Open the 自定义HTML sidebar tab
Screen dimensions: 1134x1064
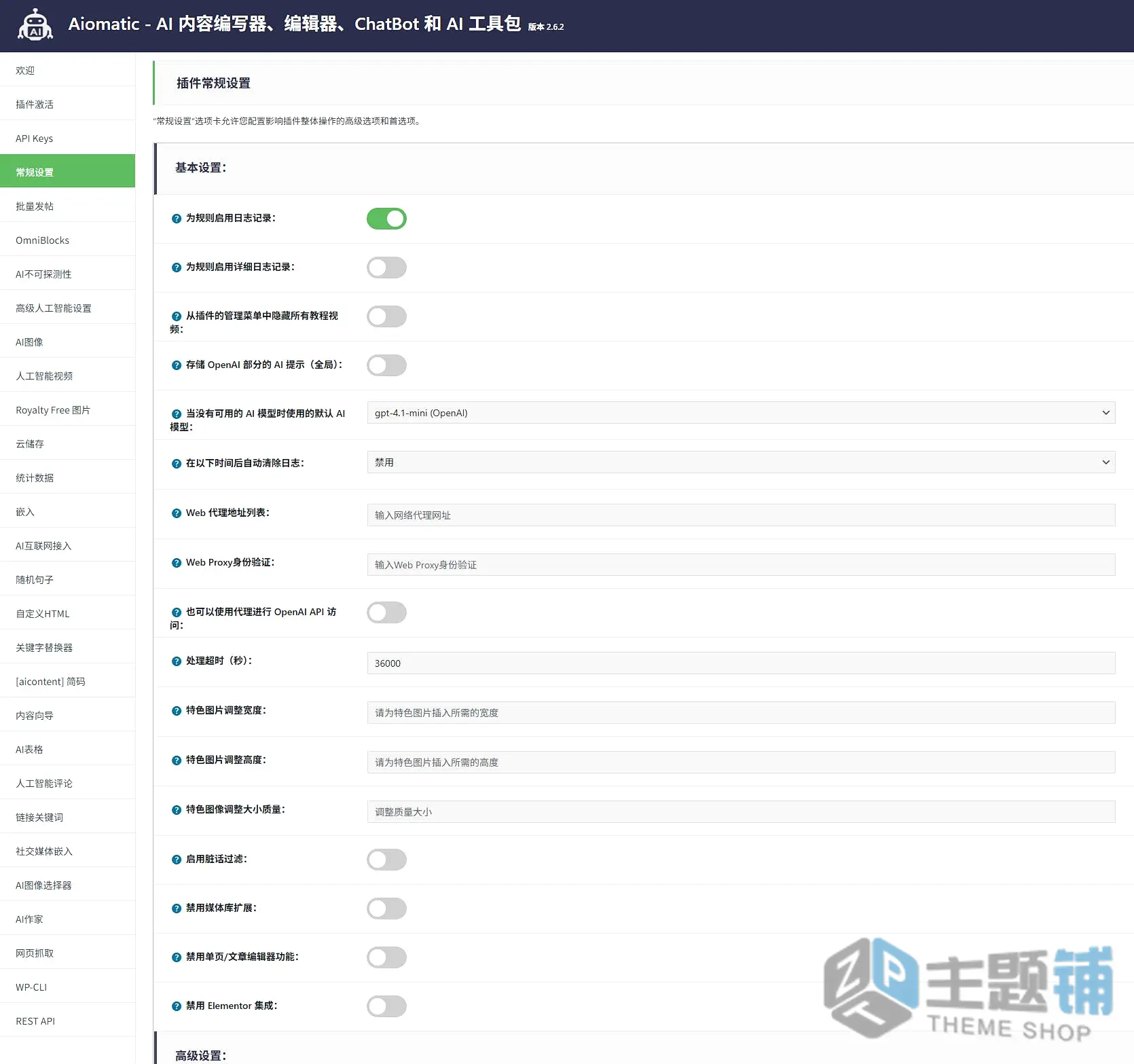pyautogui.click(x=68, y=613)
